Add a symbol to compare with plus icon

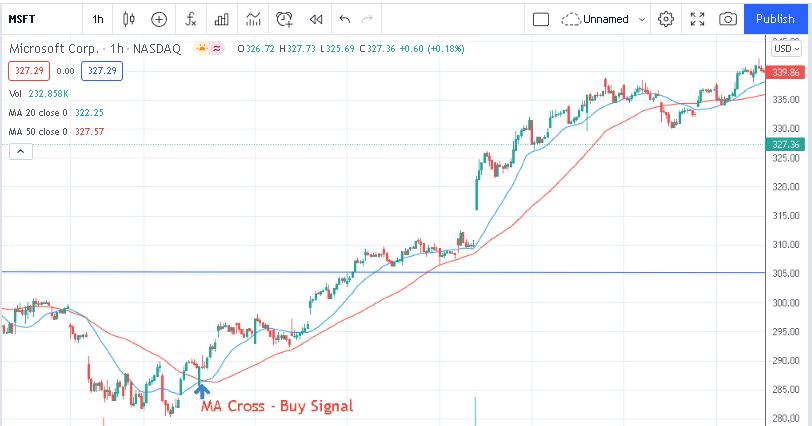159,19
